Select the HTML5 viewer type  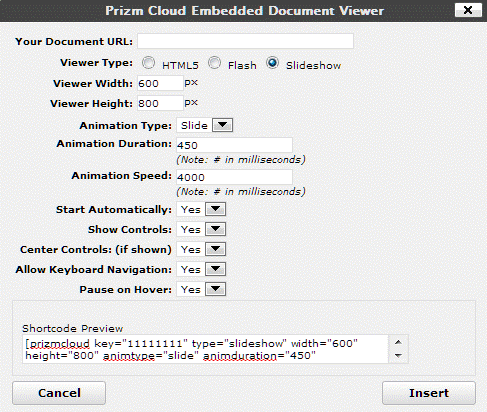pyautogui.click(x=148, y=63)
